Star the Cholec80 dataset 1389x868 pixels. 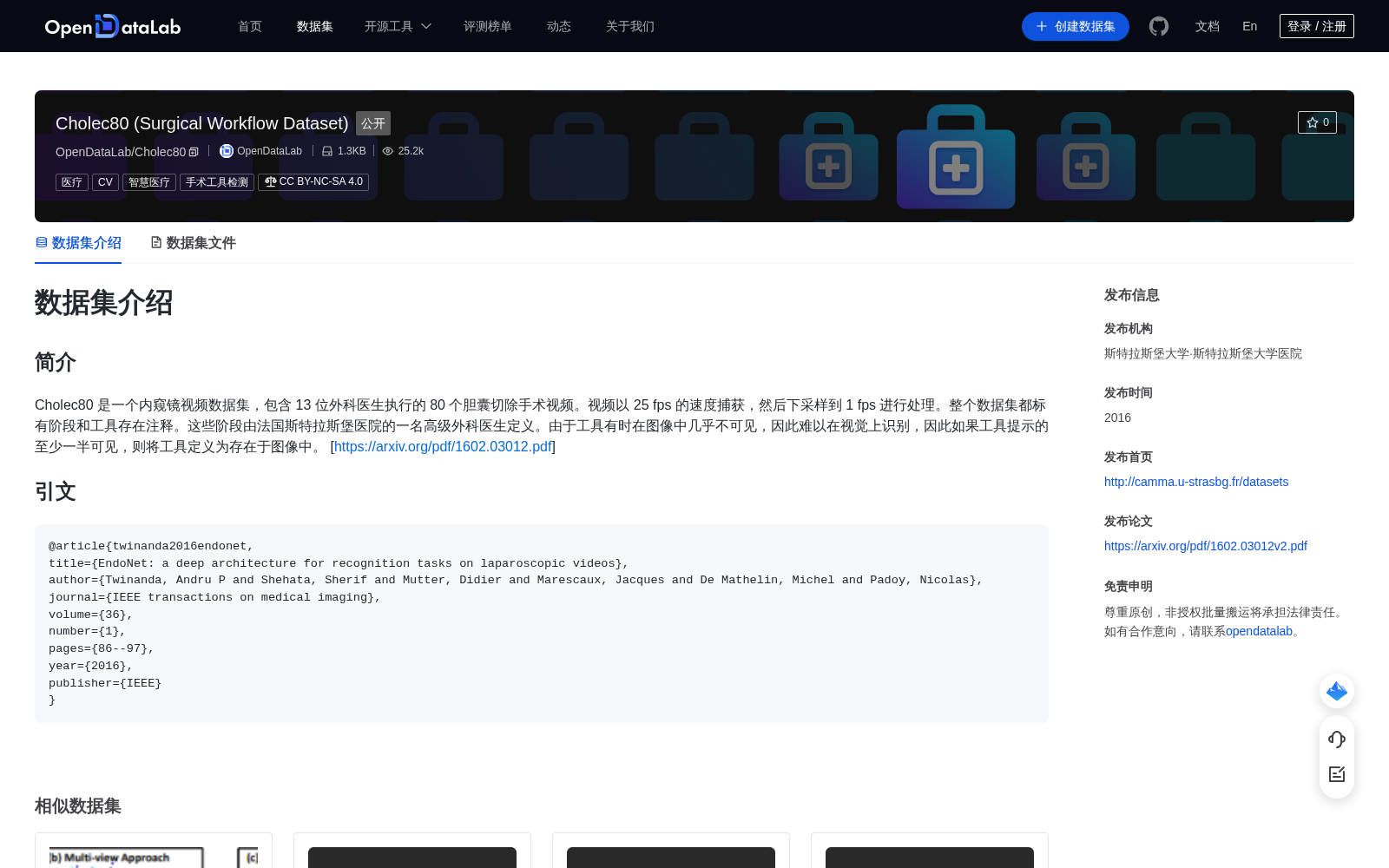click(x=1317, y=122)
